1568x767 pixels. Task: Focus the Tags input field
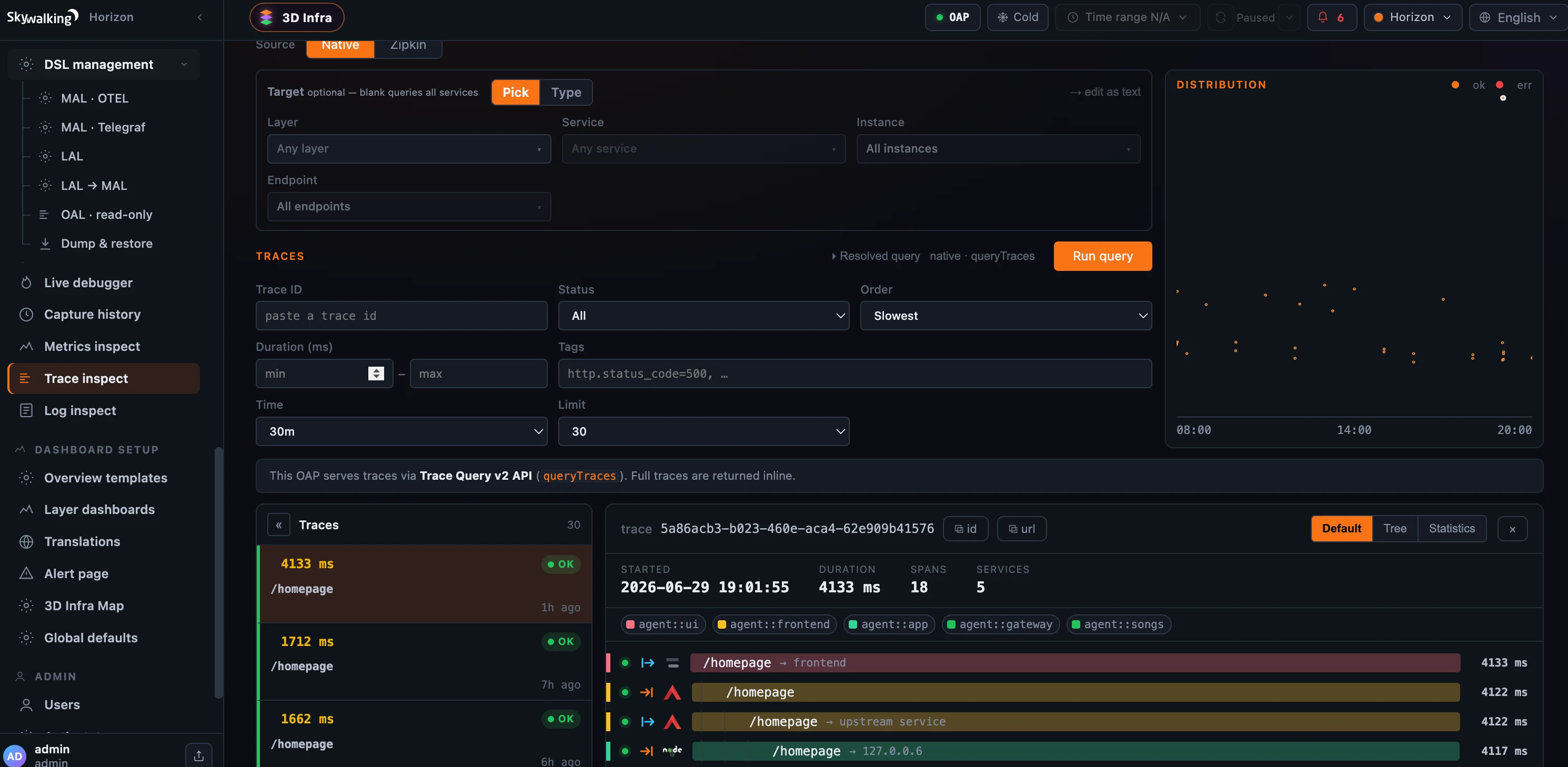point(855,374)
